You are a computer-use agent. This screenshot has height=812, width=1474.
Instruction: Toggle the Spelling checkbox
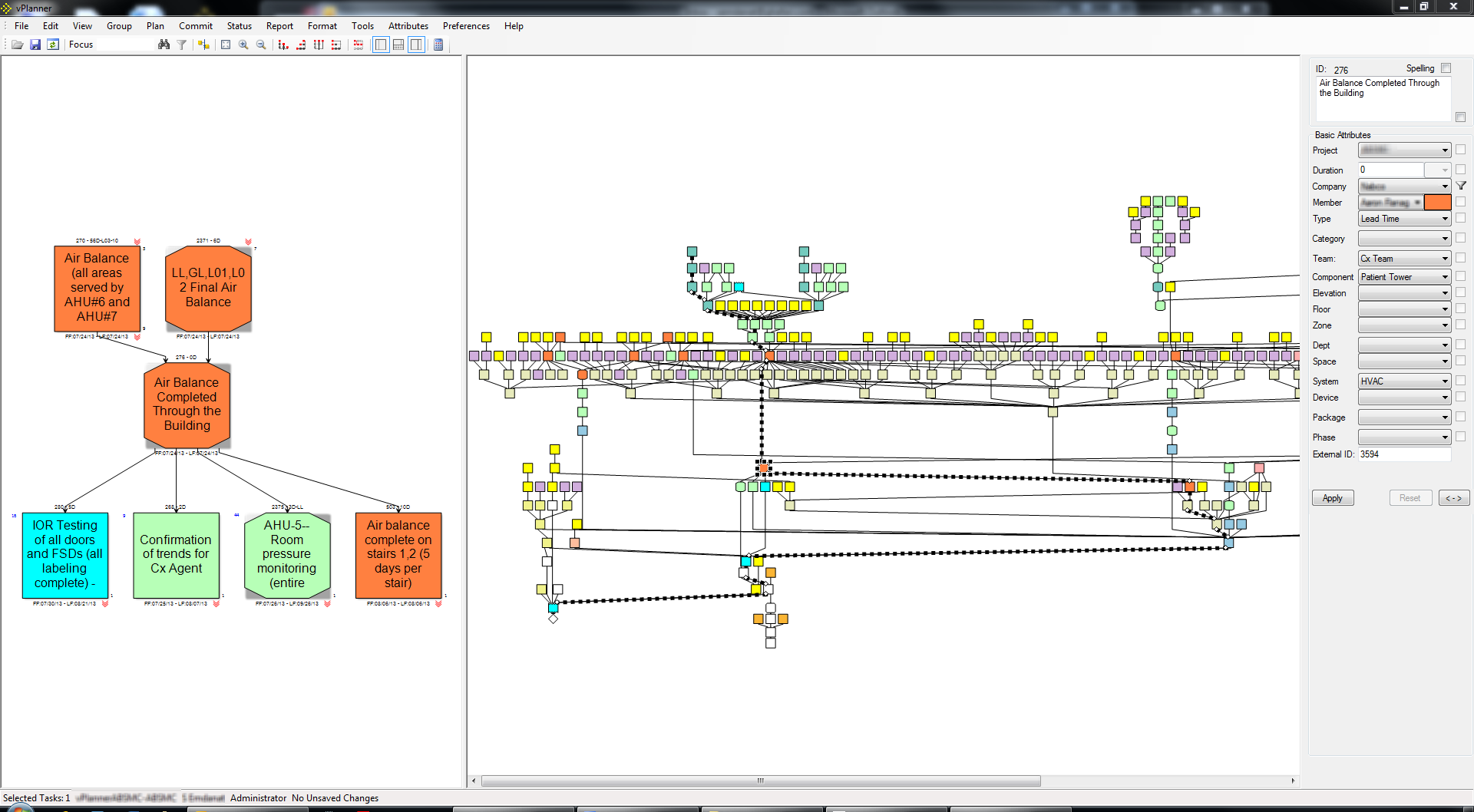click(x=1446, y=68)
